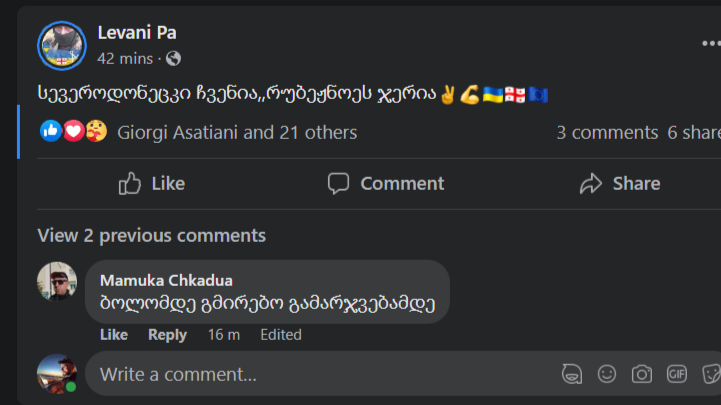
Task: Attach a photo using the camera icon
Action: coord(642,374)
